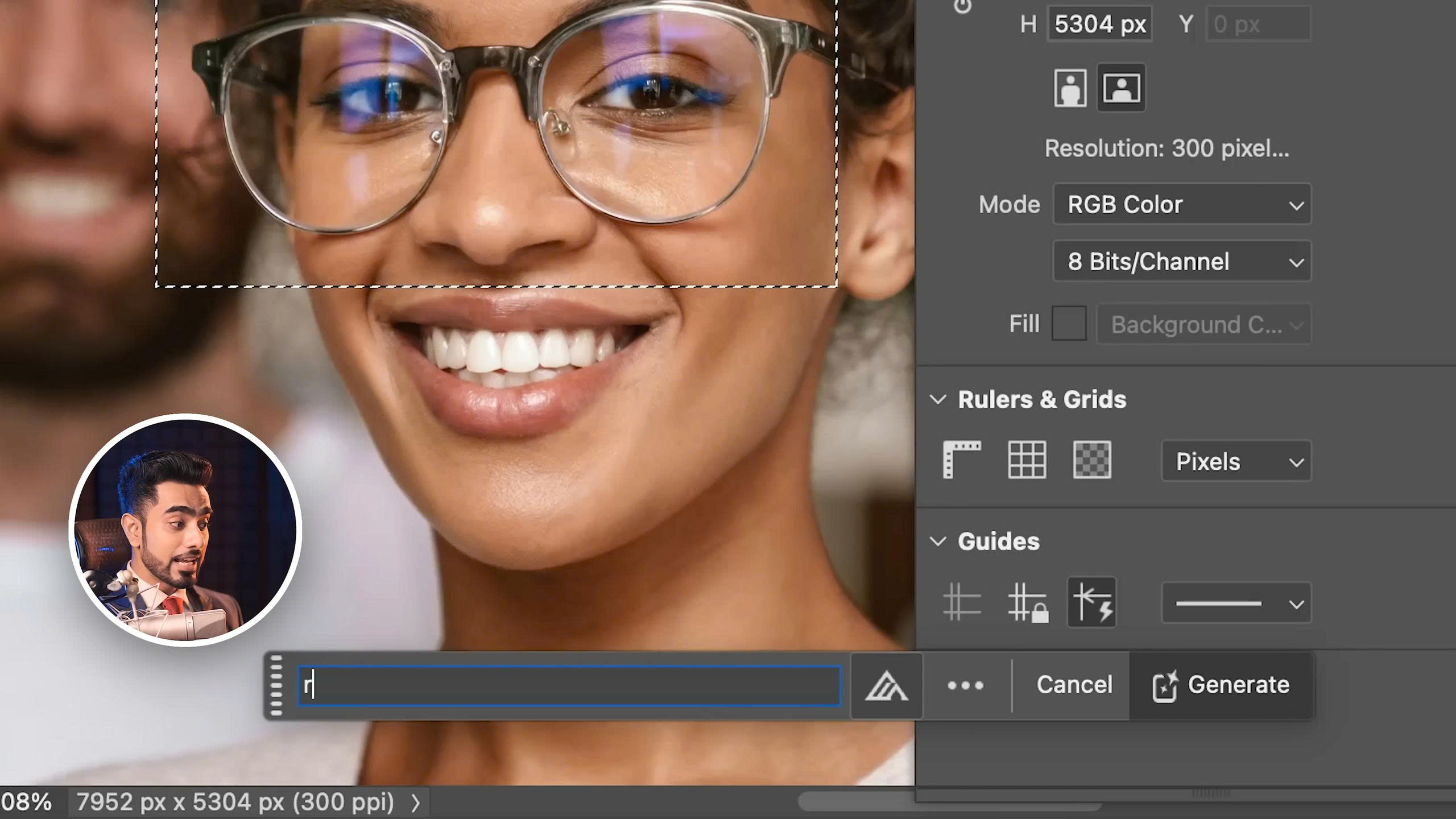
Task: Click the view guides icon
Action: [x=962, y=602]
